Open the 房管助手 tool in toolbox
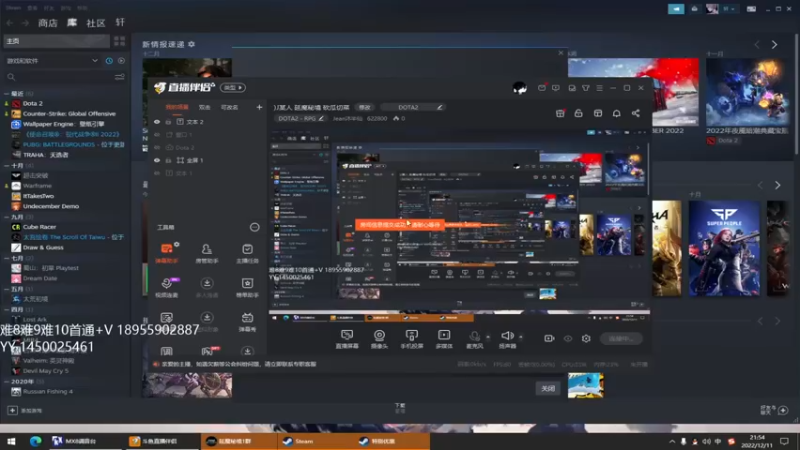Viewport: 800px width, 450px height. pyautogui.click(x=207, y=253)
